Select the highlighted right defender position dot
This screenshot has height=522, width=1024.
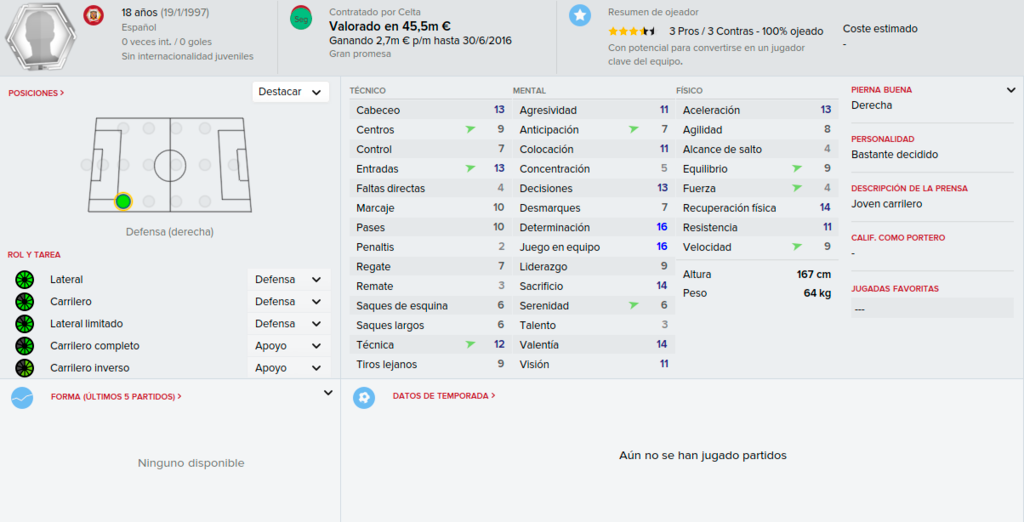[123, 201]
